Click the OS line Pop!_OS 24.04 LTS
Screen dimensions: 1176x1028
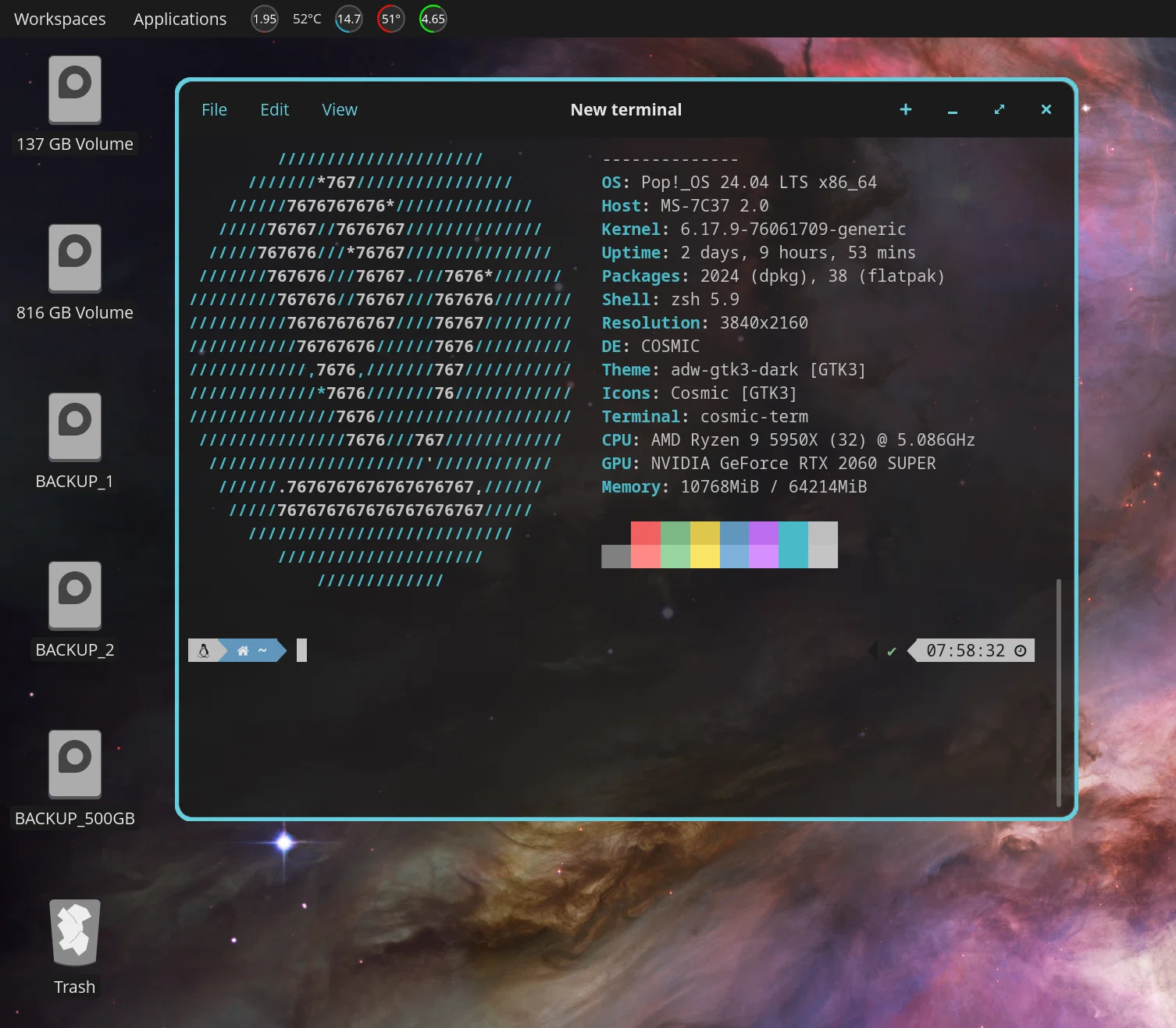click(739, 183)
